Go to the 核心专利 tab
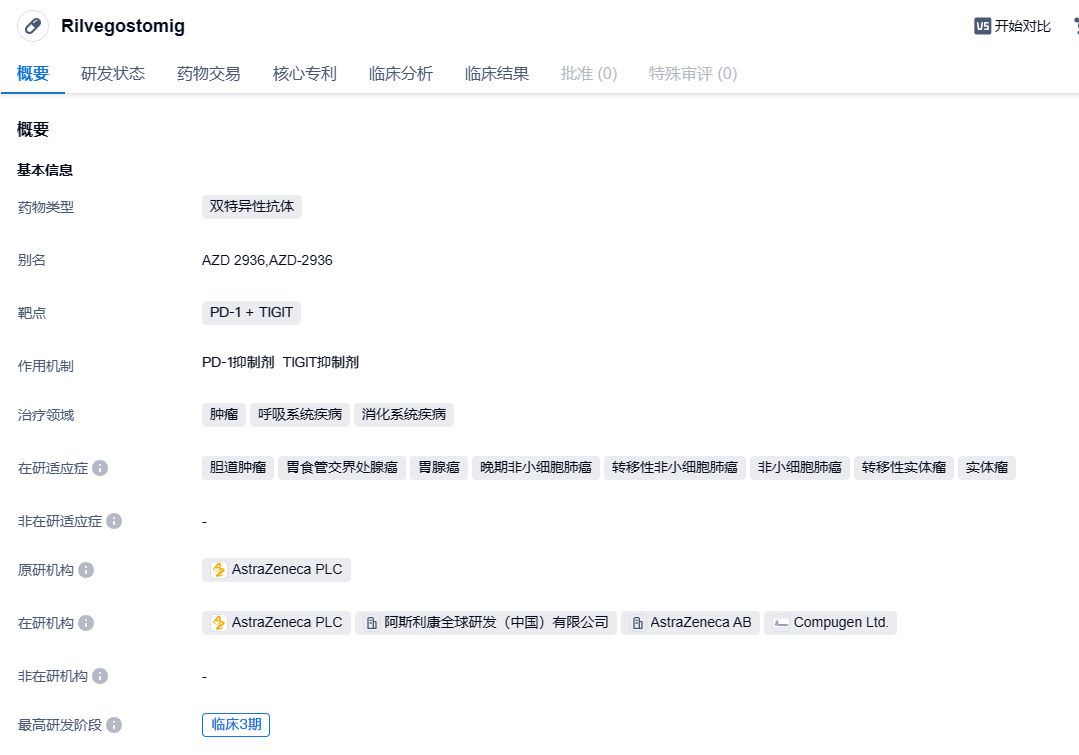Screen dimensions: 1079x755 point(305,74)
